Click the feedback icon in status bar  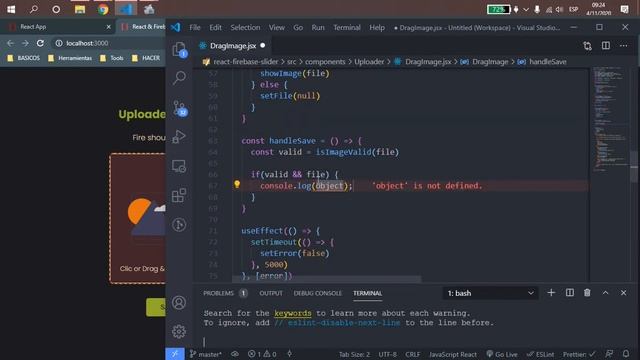coord(609,354)
